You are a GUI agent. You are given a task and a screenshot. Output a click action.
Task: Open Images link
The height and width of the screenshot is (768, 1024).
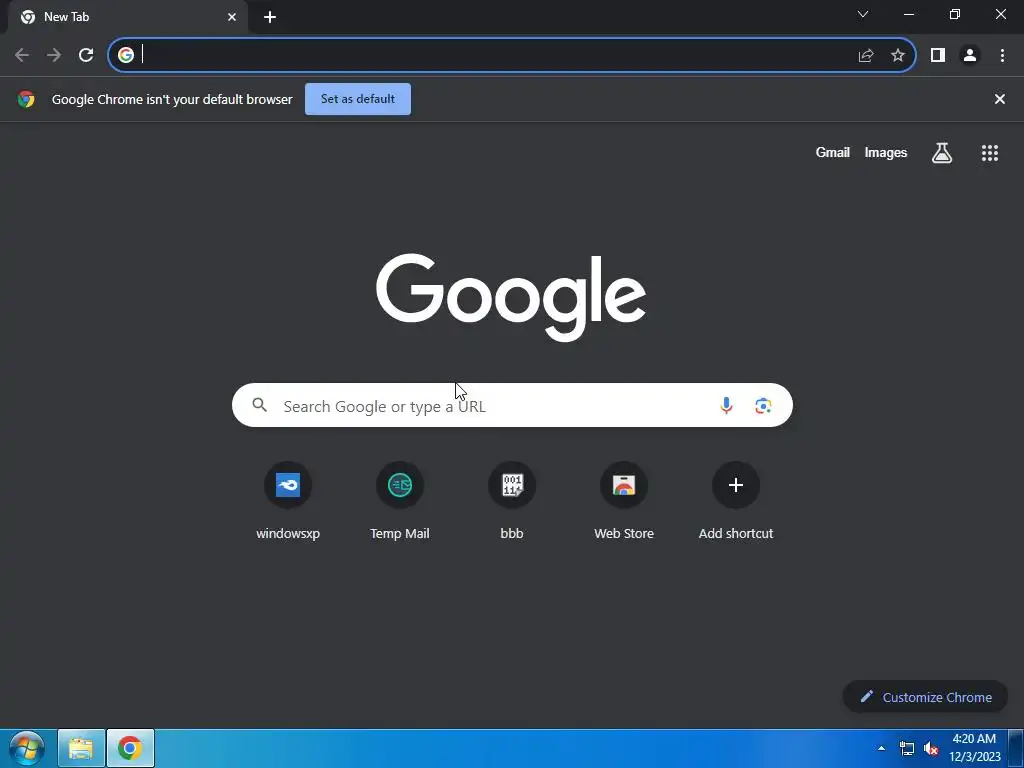tap(886, 153)
